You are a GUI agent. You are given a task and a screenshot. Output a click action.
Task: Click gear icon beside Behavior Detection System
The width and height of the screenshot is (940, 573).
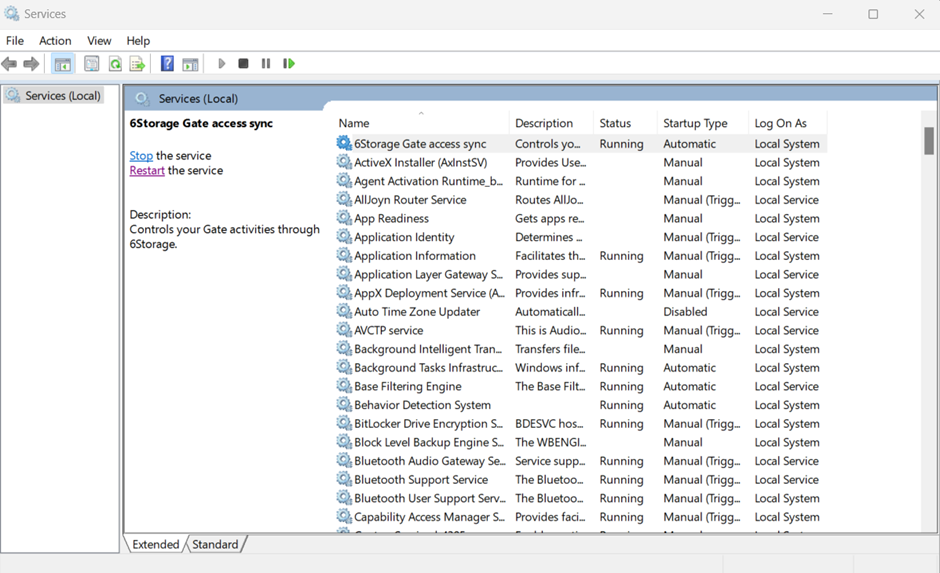point(344,403)
